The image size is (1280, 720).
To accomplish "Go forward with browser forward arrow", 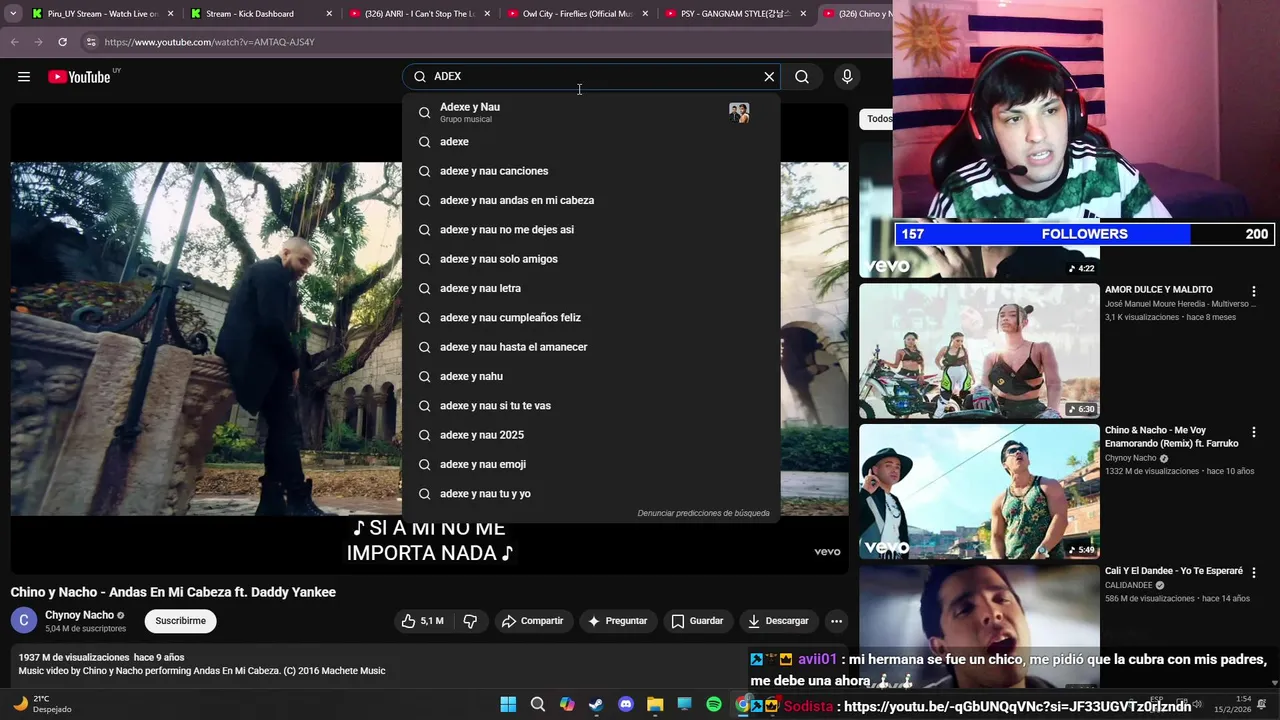I will [x=38, y=42].
